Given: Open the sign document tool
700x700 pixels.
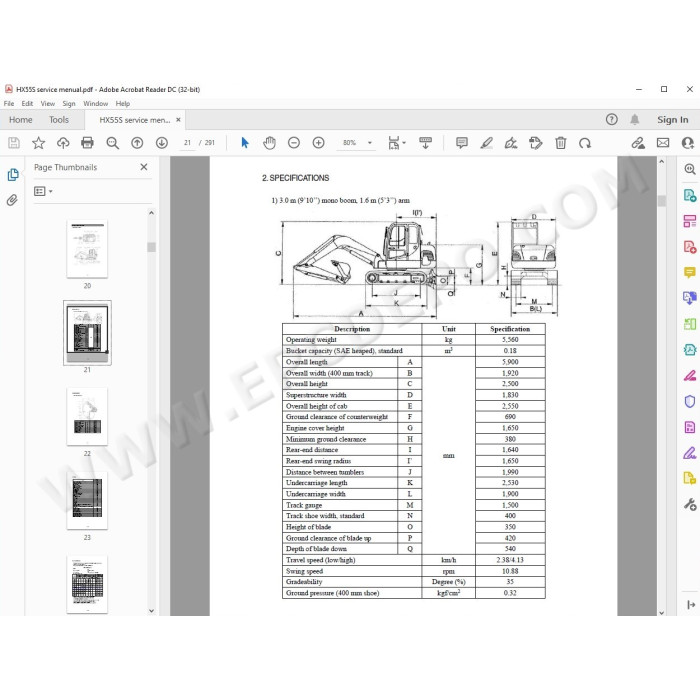Looking at the screenshot, I should pyautogui.click(x=511, y=143).
